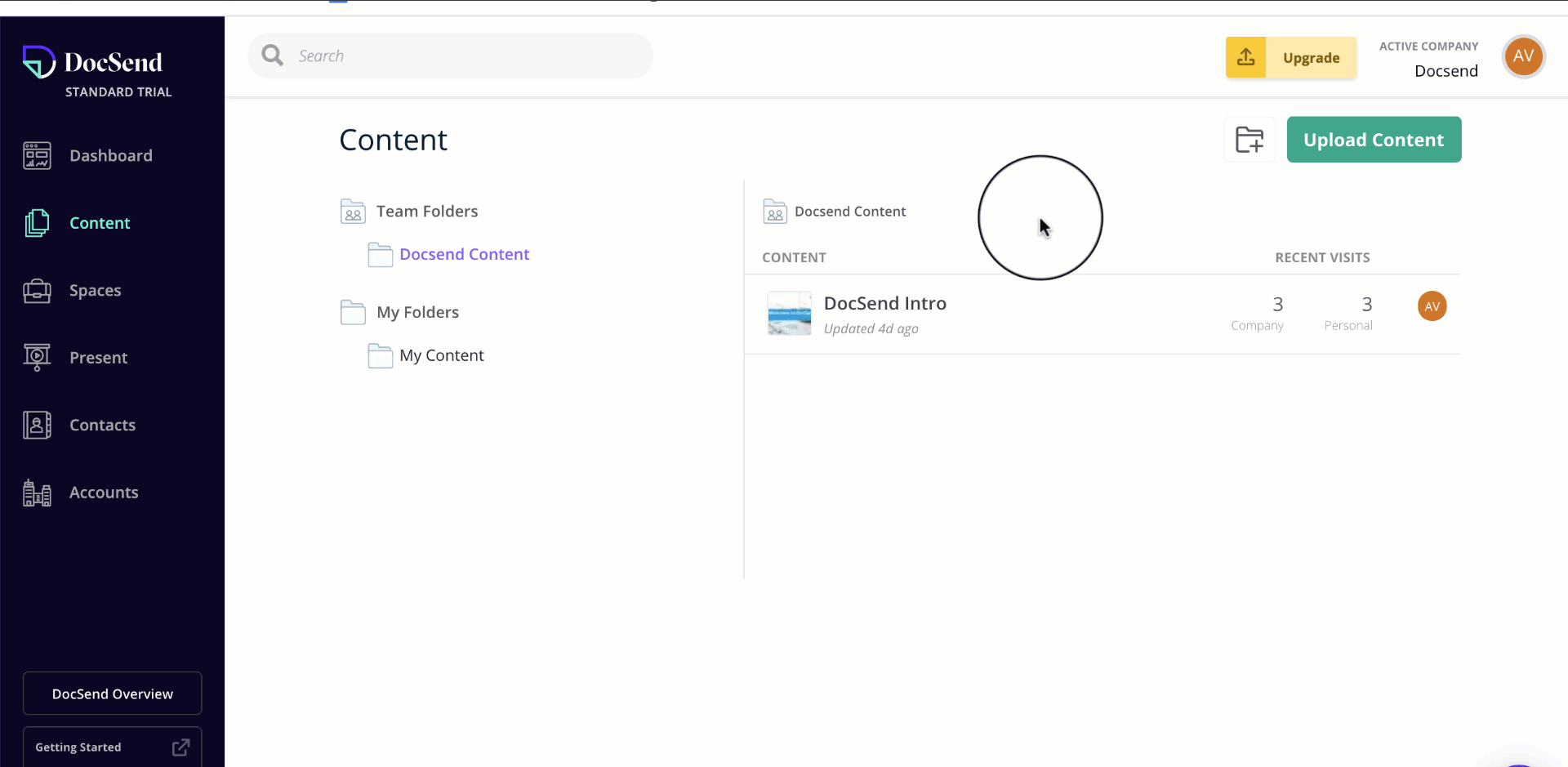Click the Spaces briefcase icon
The width and height of the screenshot is (1568, 767).
click(37, 291)
